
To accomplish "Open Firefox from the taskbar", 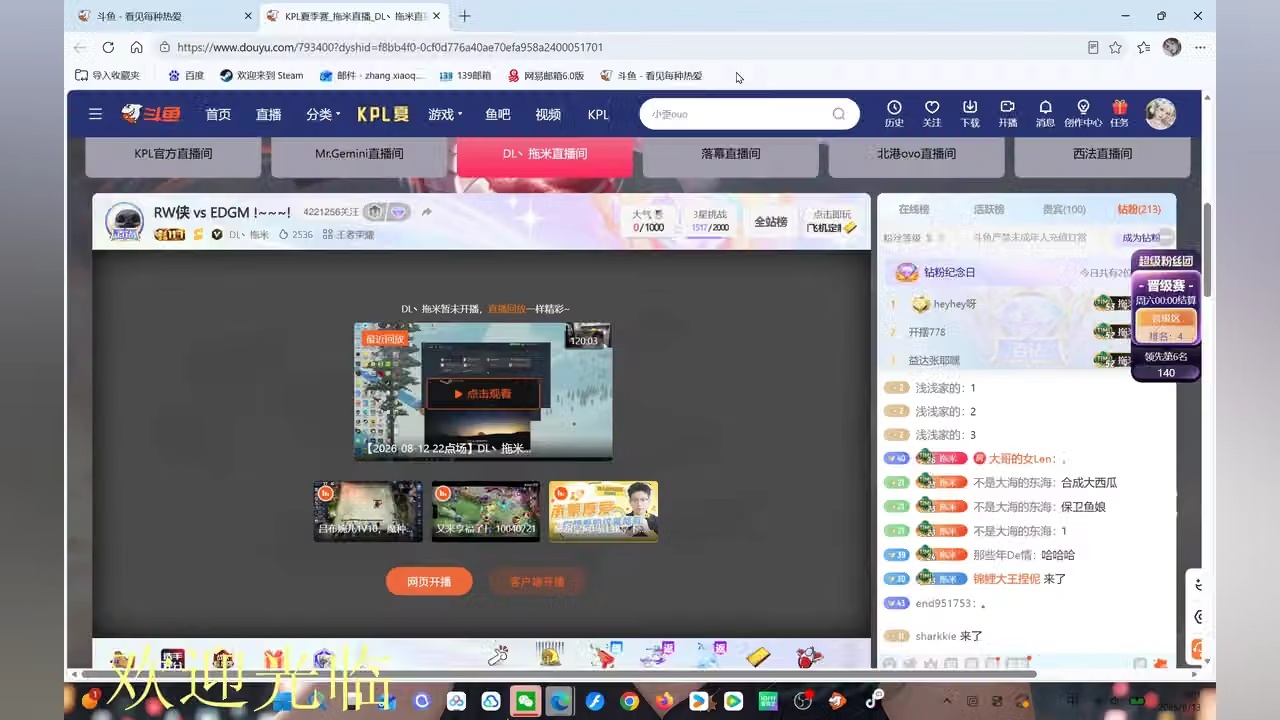I will click(x=664, y=701).
